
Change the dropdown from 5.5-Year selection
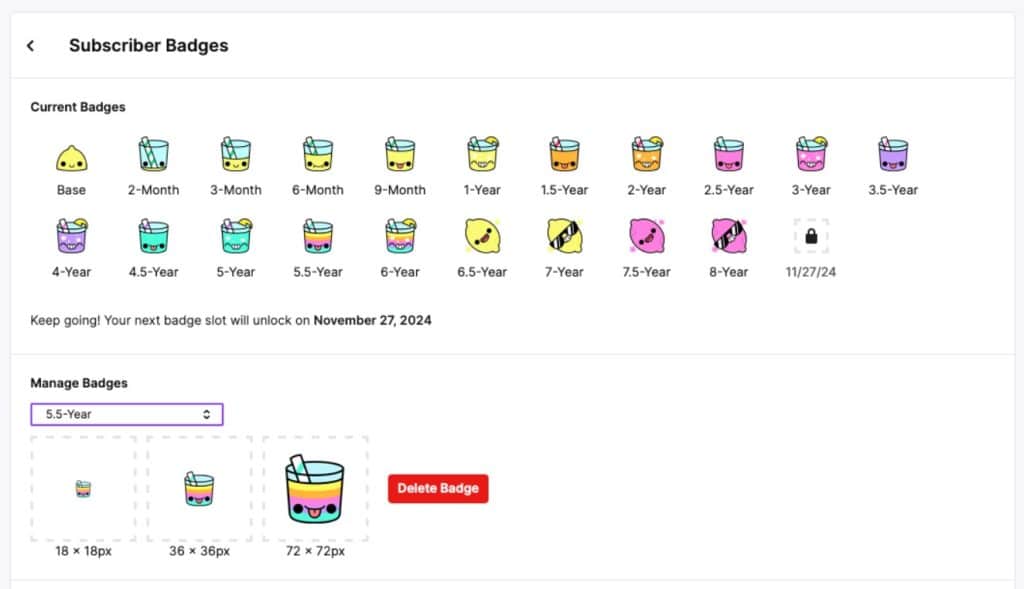tap(126, 413)
